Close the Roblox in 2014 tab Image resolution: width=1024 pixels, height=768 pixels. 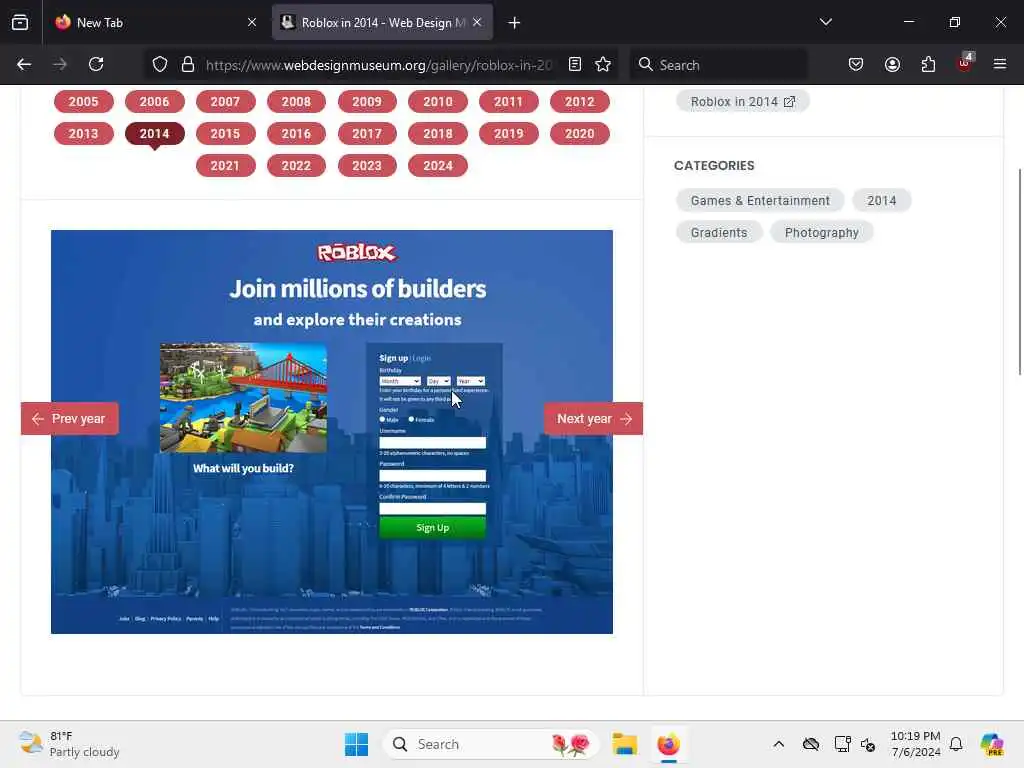477,22
